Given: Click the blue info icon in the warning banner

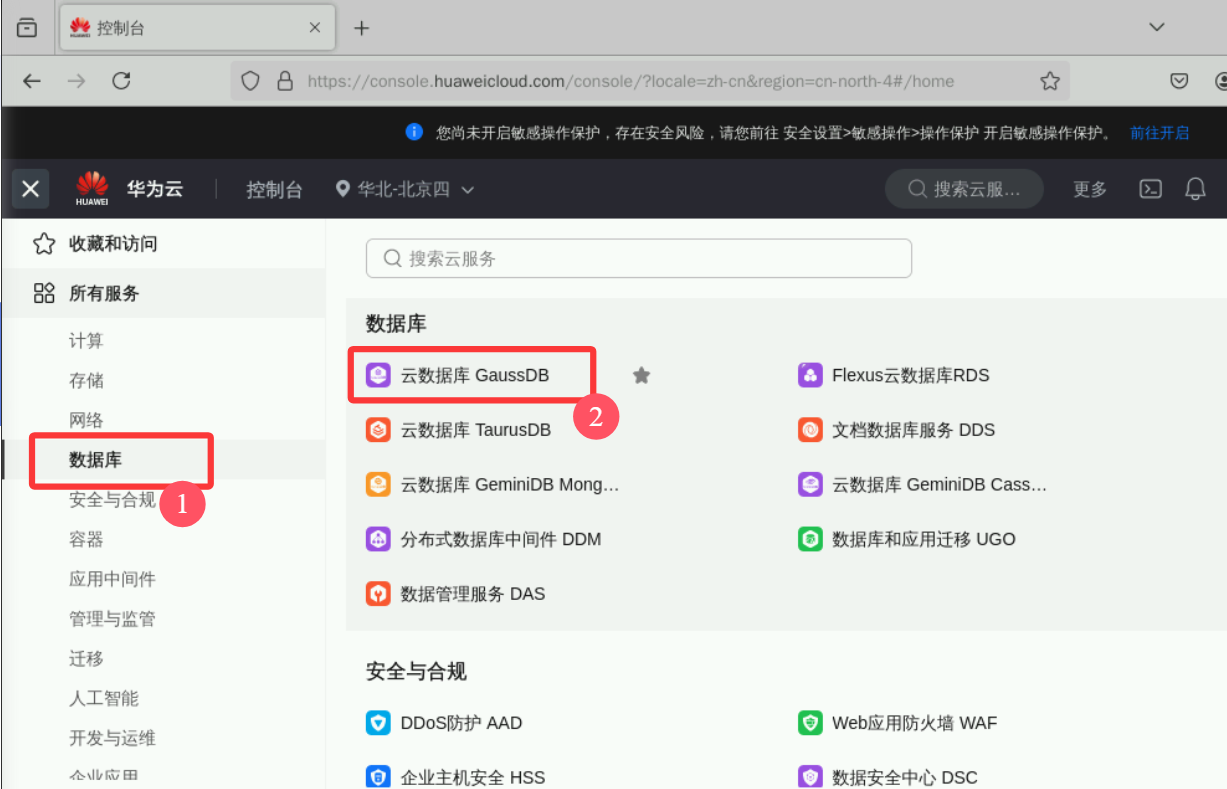Looking at the screenshot, I should coord(415,132).
